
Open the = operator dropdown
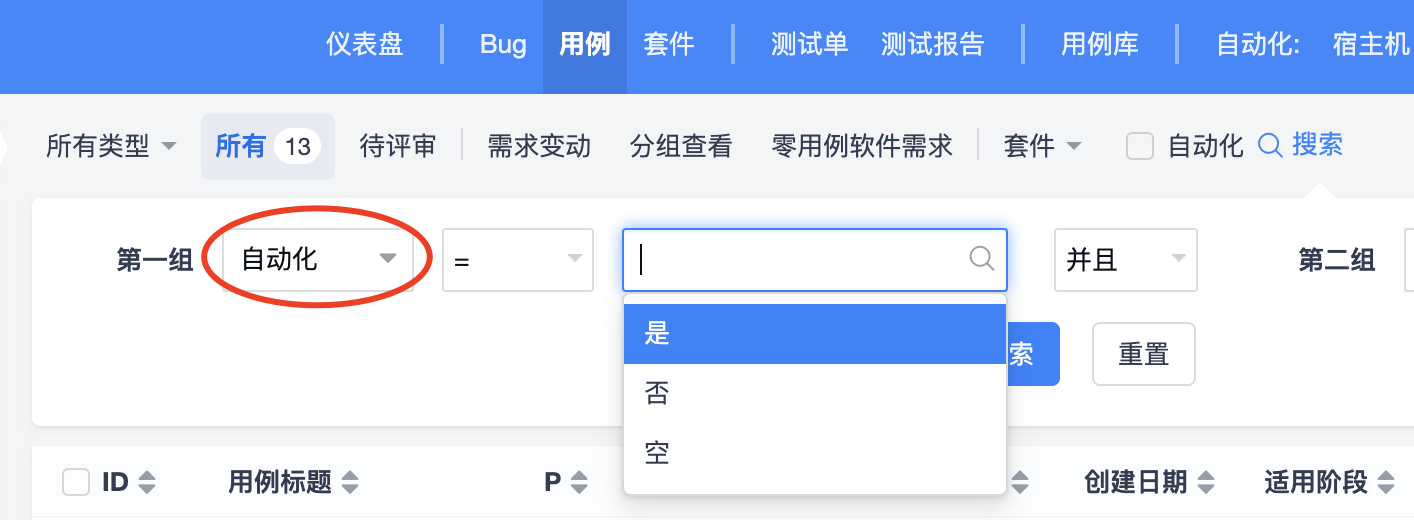pyautogui.click(x=518, y=260)
